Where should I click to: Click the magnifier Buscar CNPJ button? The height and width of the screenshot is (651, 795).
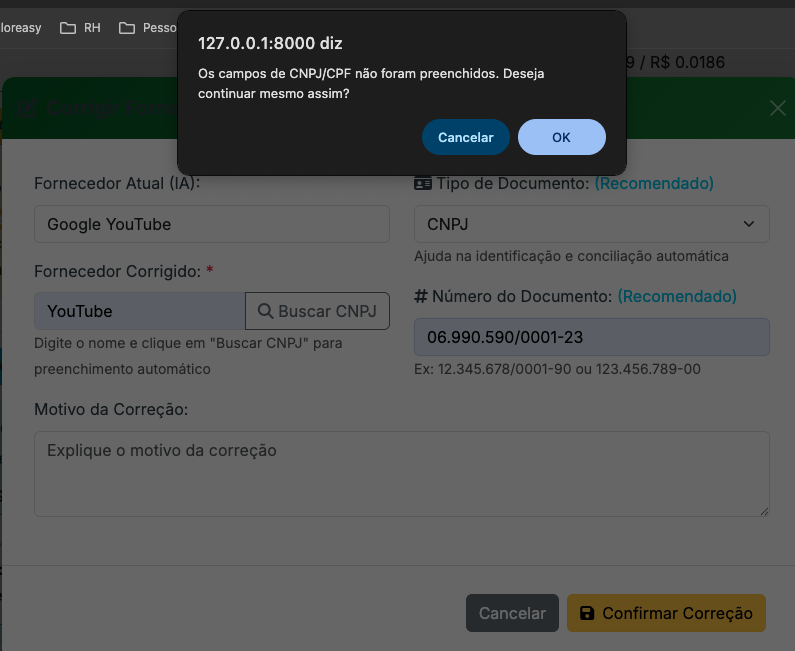tap(317, 311)
